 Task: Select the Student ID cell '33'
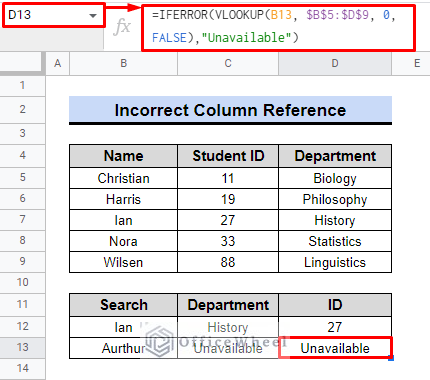pos(228,241)
